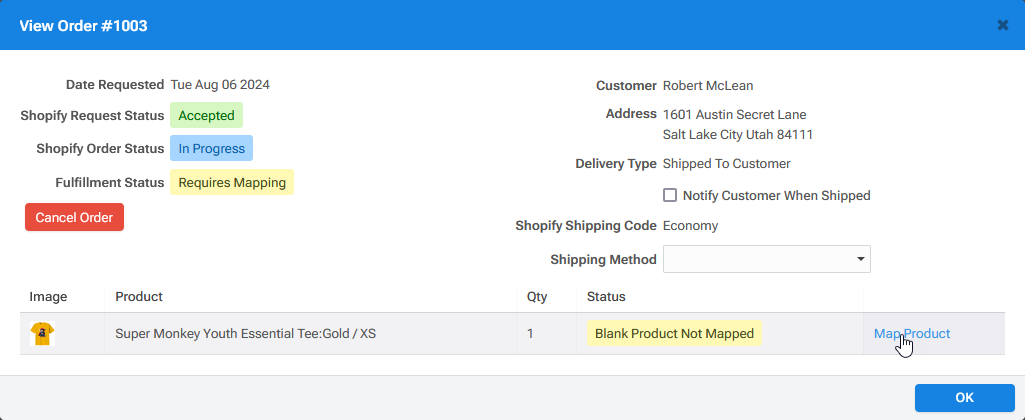The image size is (1025, 420).
Task: Click the View Order #1003 title
Action: click(x=83, y=26)
